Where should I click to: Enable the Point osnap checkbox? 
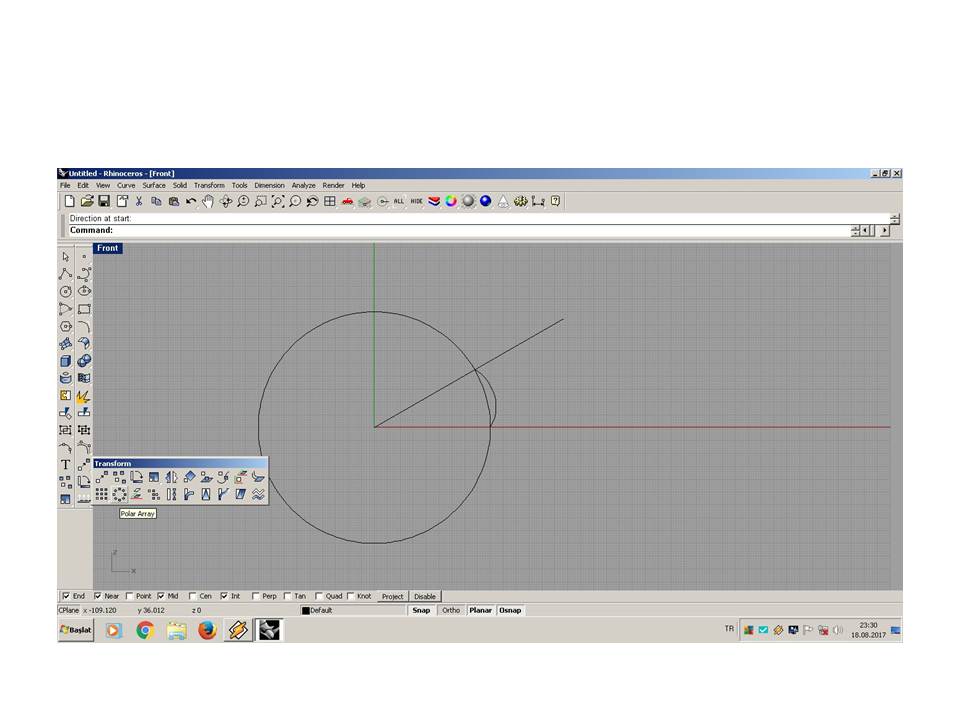(x=129, y=596)
